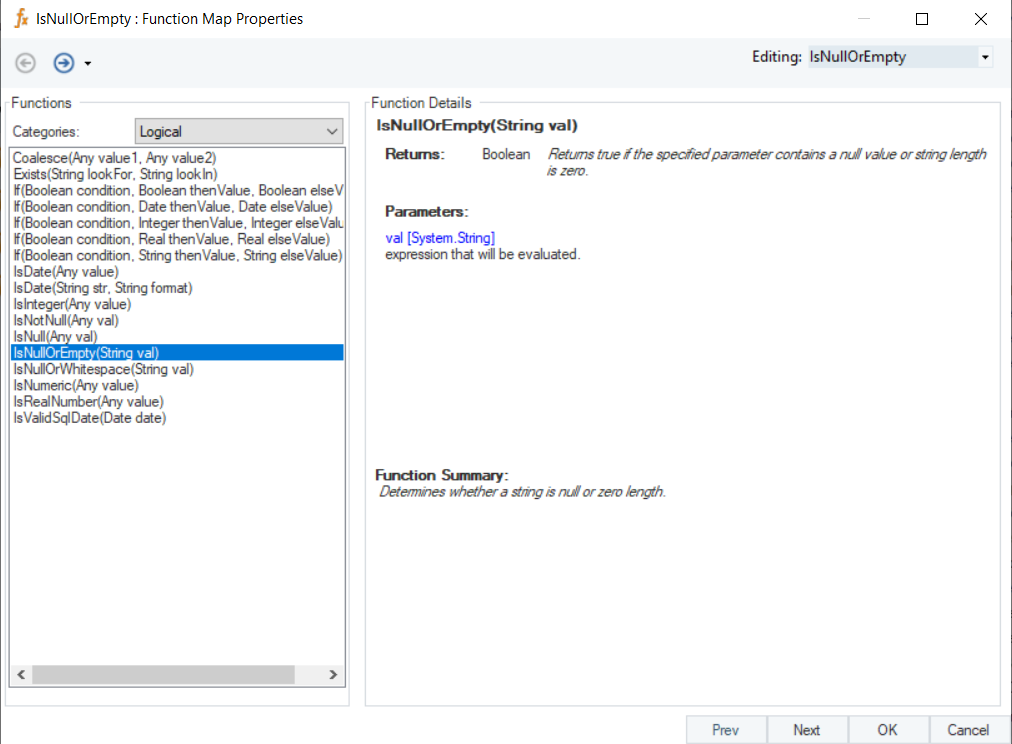Screen dimensions: 1012x744
Task: Select IsValidSqlDate(Date date) entry
Action: pyautogui.click(x=90, y=418)
